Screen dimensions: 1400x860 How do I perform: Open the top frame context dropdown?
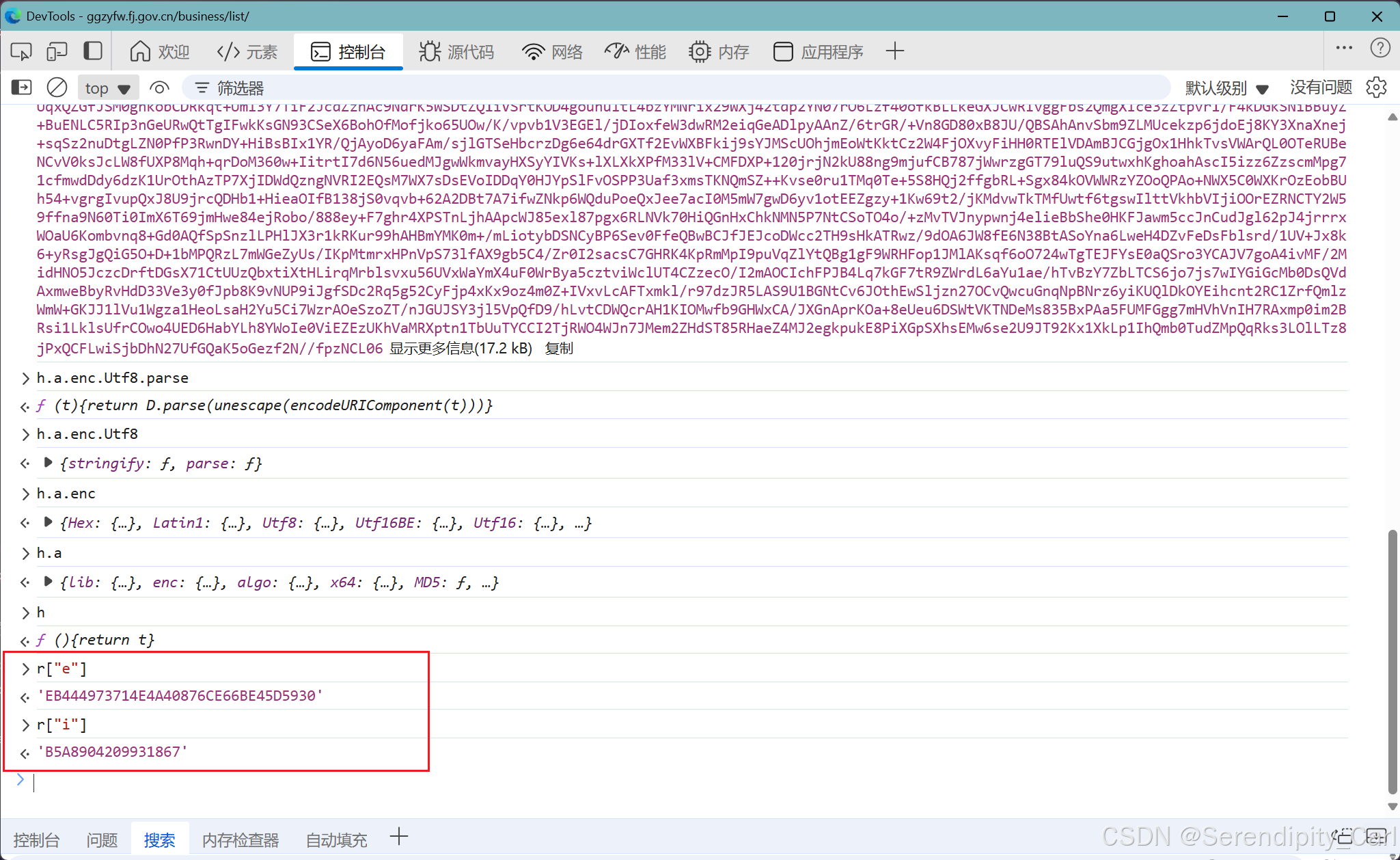(x=107, y=87)
